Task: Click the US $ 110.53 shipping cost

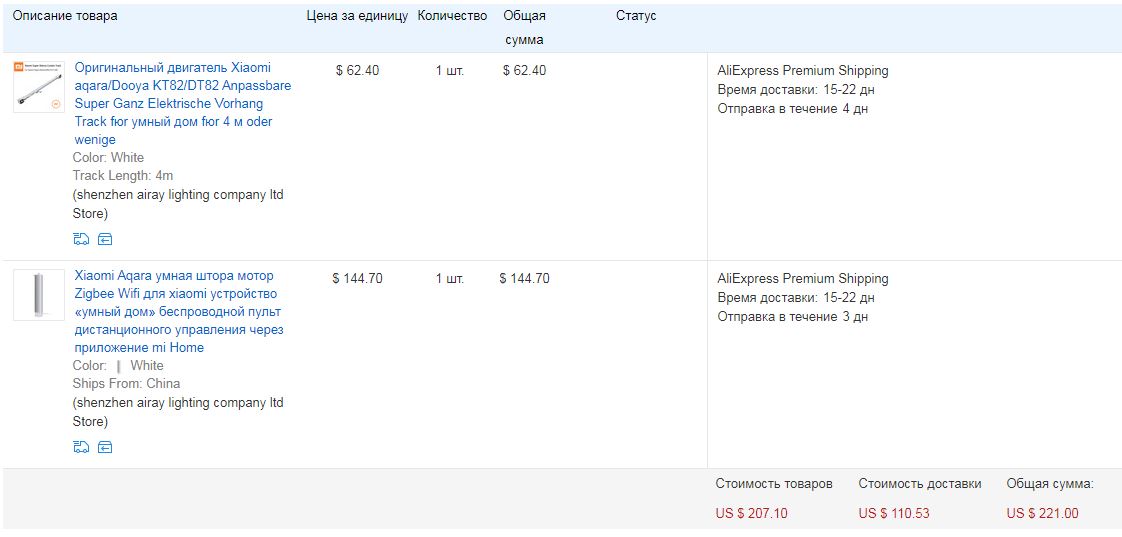Action: click(x=893, y=513)
